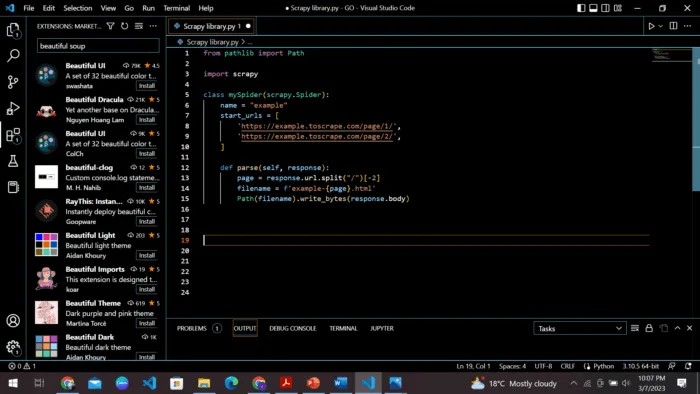Screen dimensions: 700x394
Task: Install Beautiful UI by swashata
Action: pyautogui.click(x=146, y=86)
